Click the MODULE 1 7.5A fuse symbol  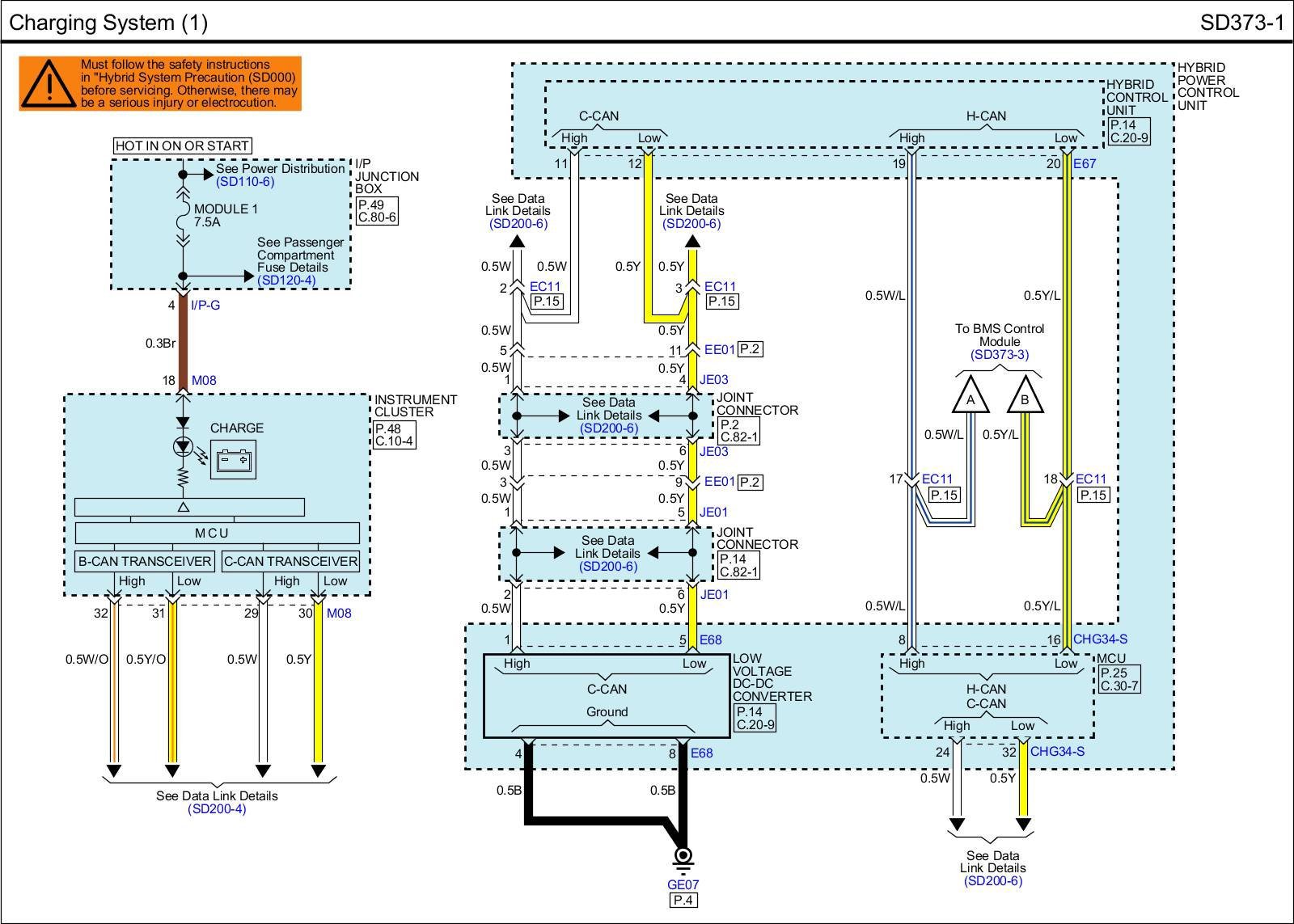[184, 217]
